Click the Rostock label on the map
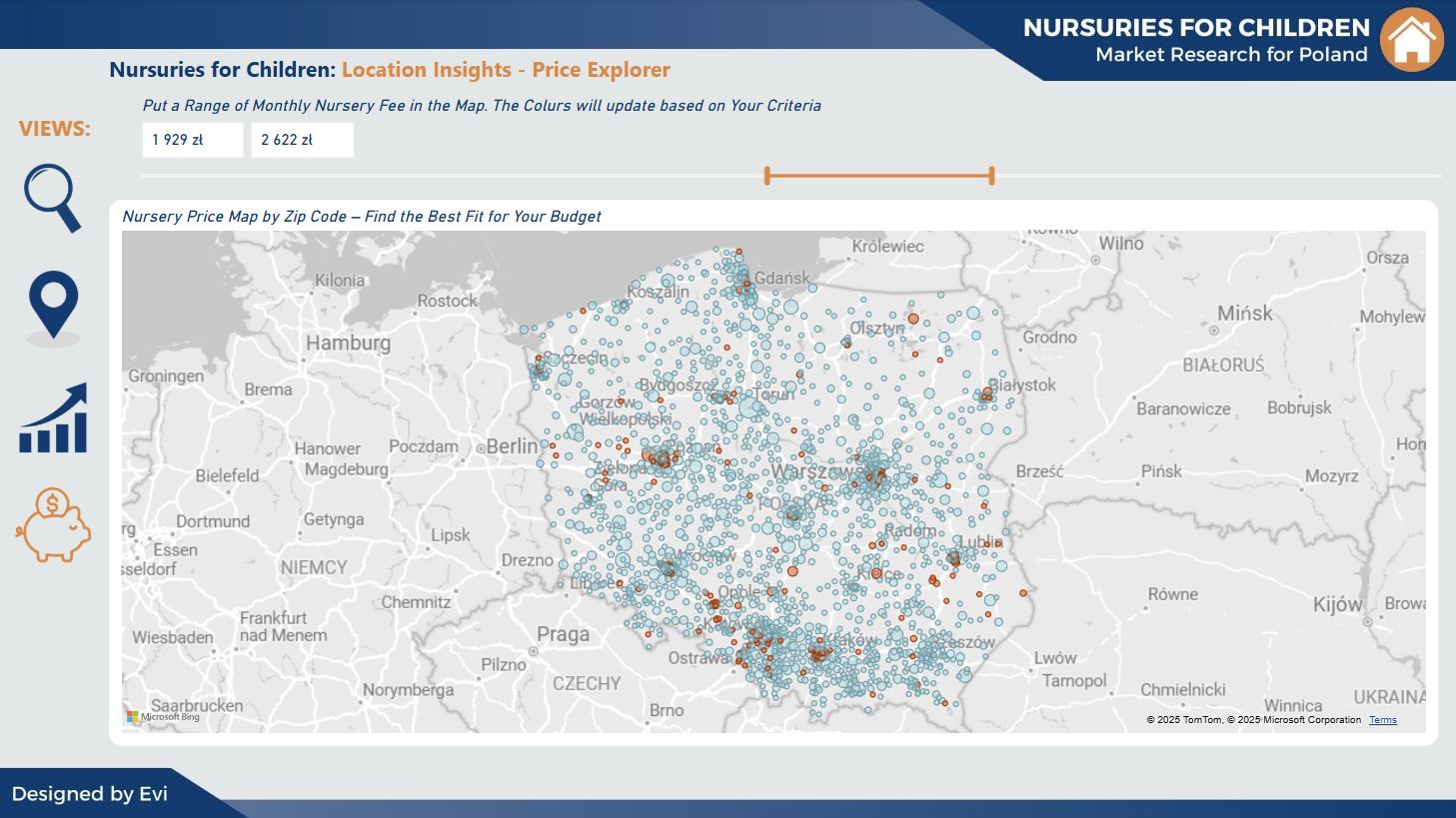 [448, 301]
